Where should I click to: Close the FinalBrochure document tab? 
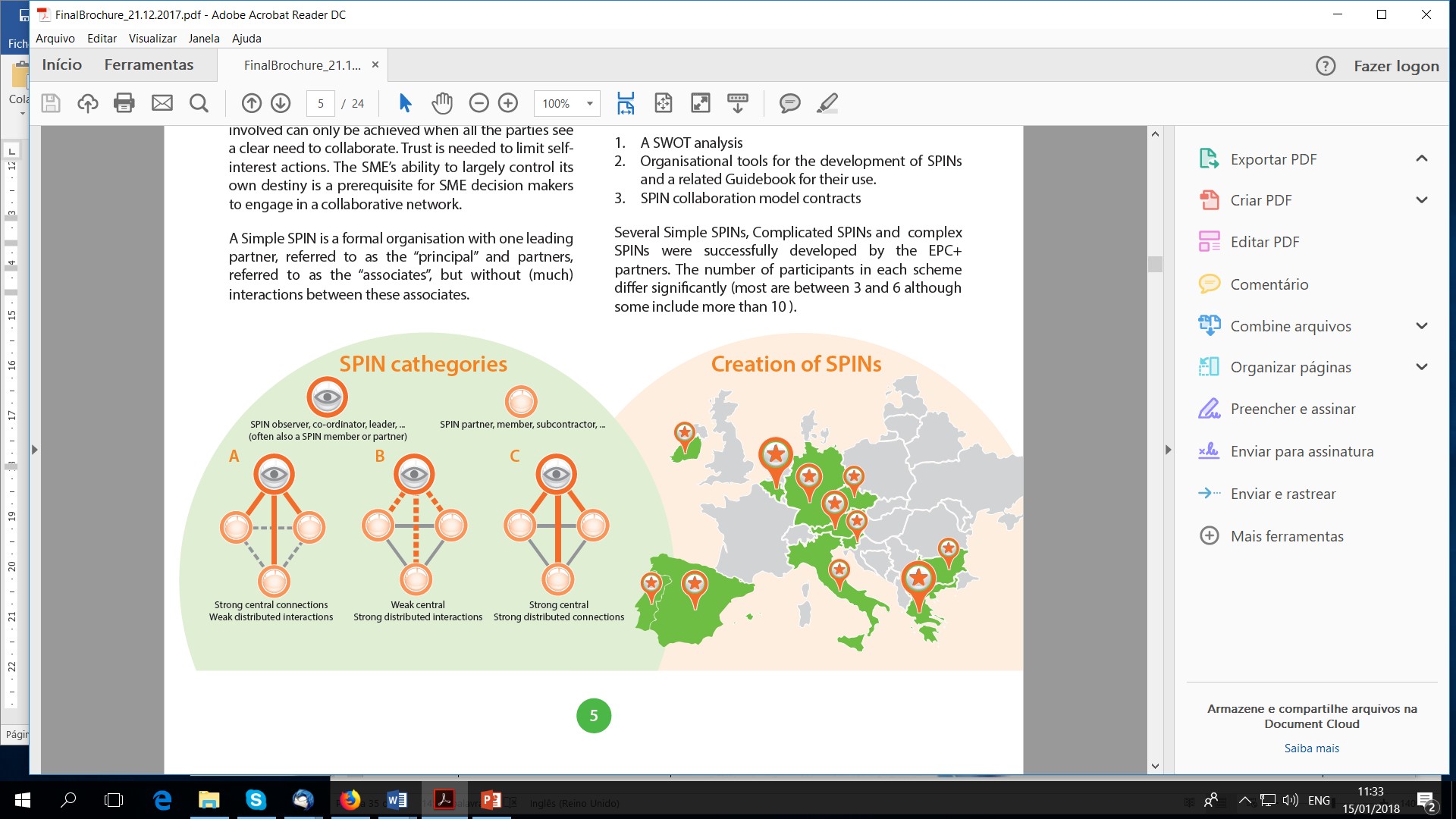tap(375, 65)
